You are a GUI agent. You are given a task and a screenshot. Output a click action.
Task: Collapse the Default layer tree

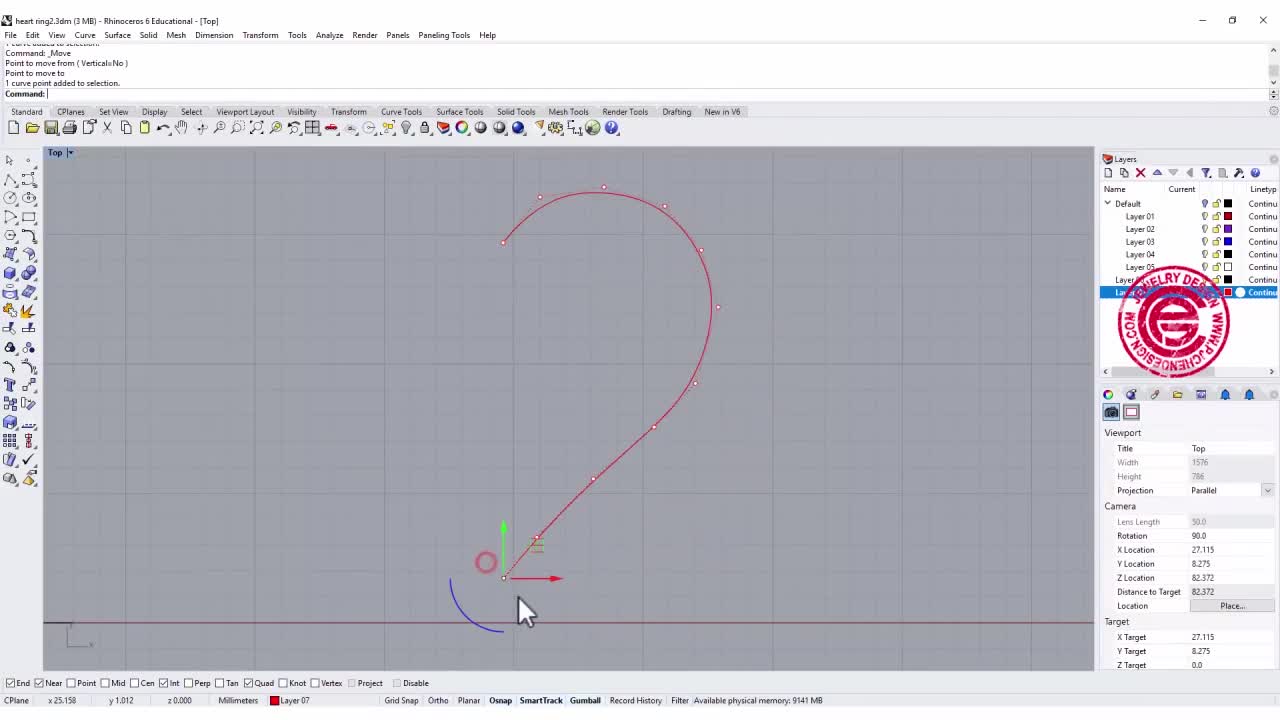click(x=1108, y=204)
